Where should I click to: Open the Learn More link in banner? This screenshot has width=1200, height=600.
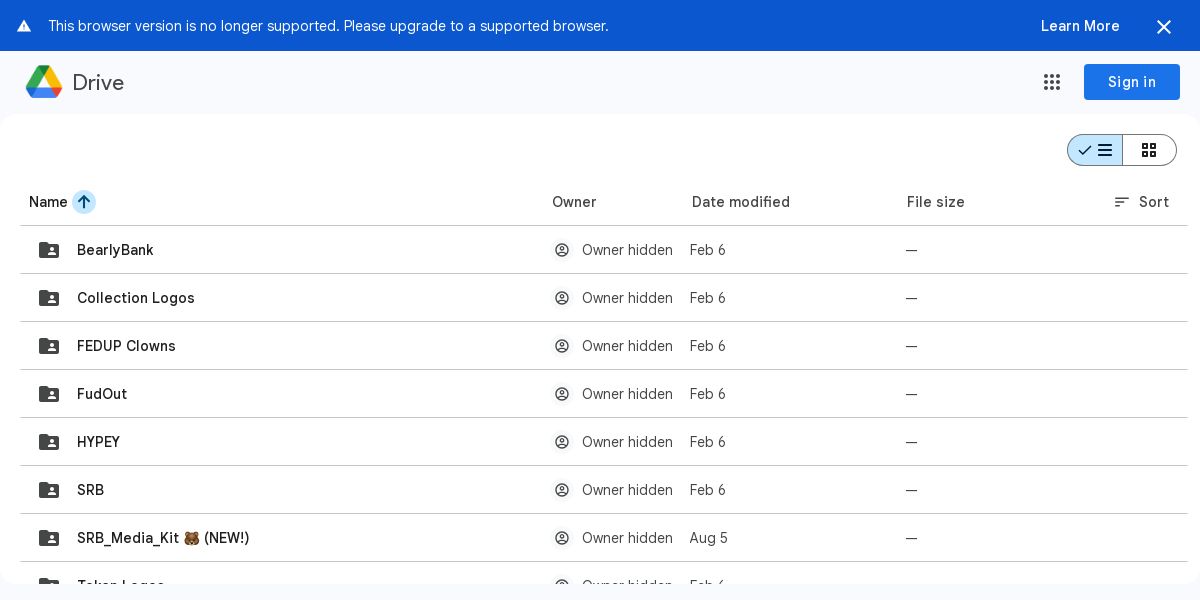tap(1080, 26)
